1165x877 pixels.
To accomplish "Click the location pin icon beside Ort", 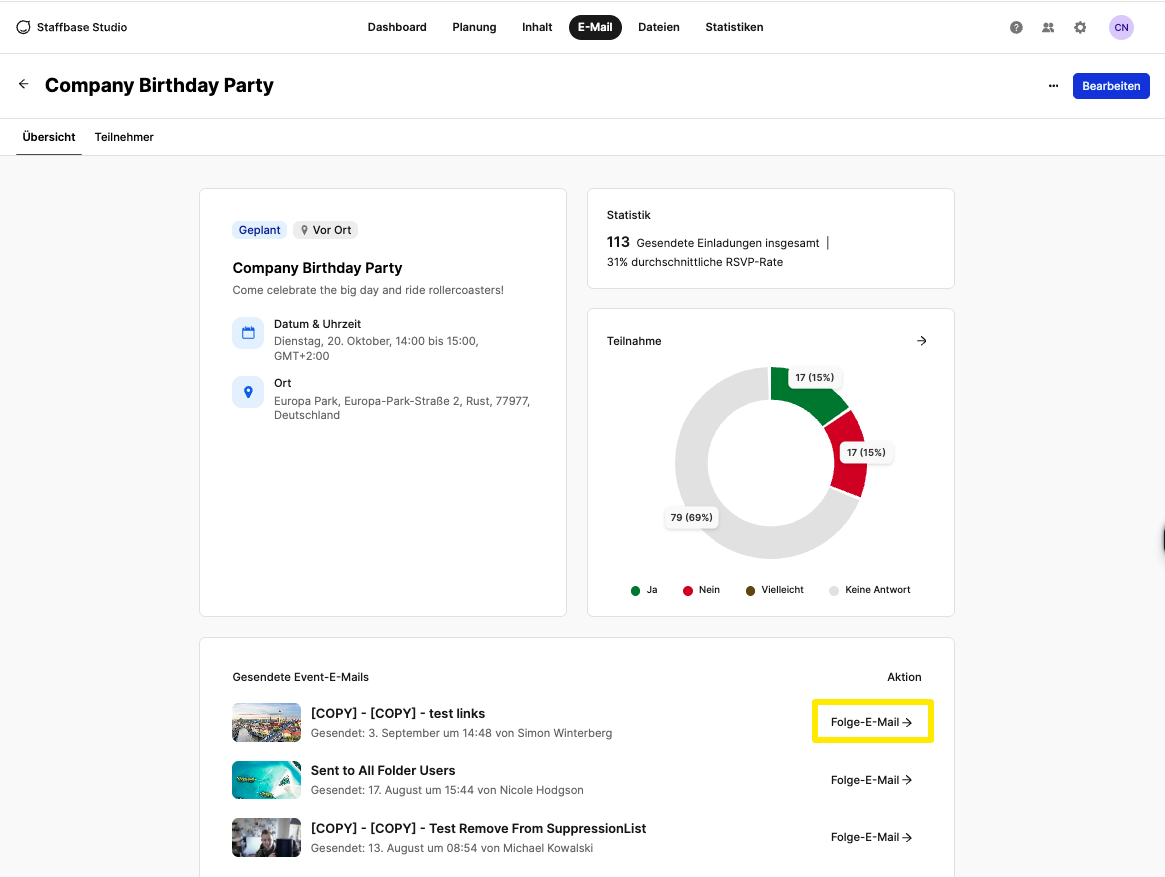I will point(248,392).
